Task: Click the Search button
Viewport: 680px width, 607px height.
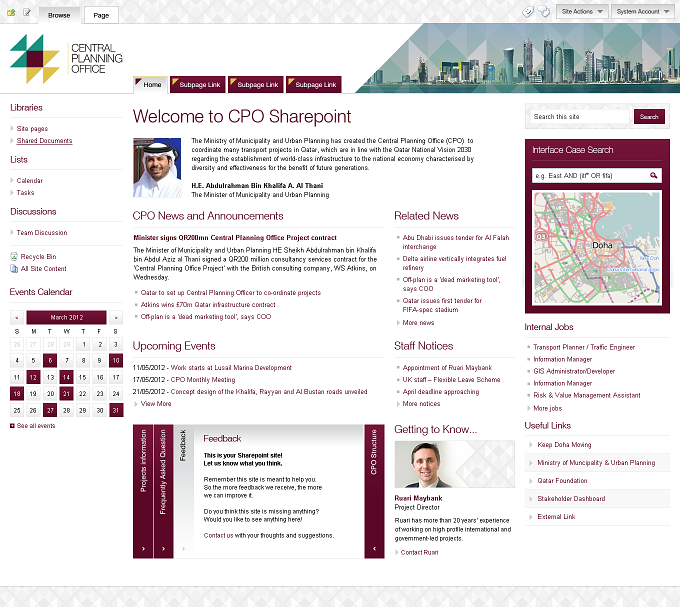Action: [x=649, y=117]
